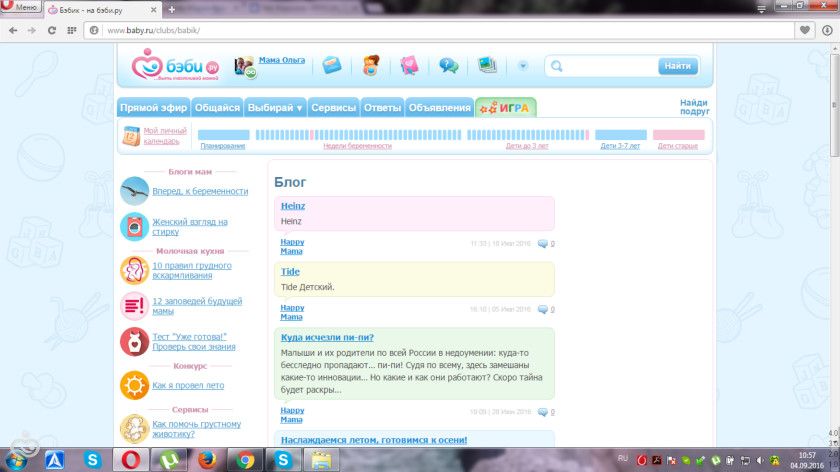840x472 pixels.
Task: Open the mother-with-baby icon in header
Action: coord(371,65)
